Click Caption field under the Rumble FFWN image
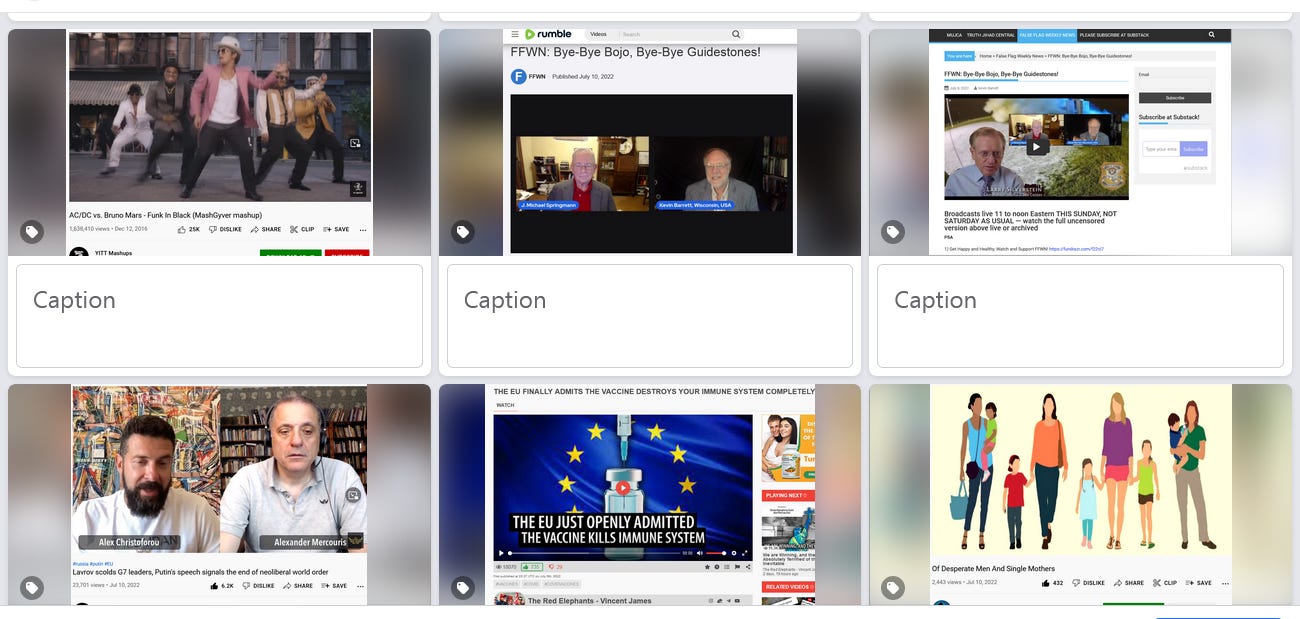The width and height of the screenshot is (1300, 619). point(650,316)
